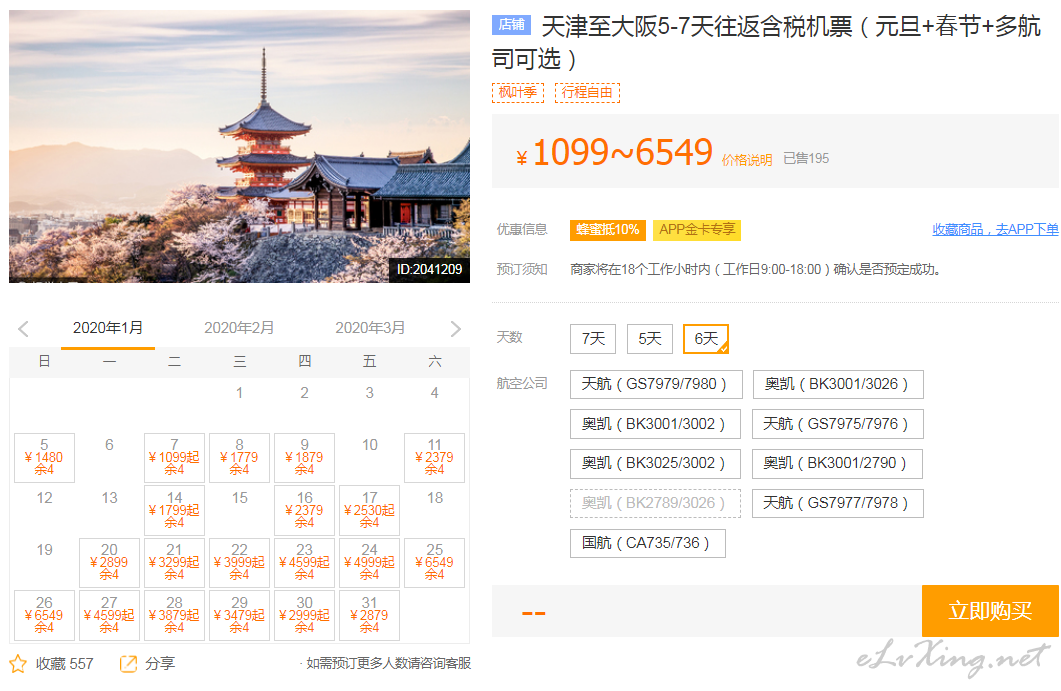
Task: Select January 24 priced ¥4999起
Action: click(369, 562)
